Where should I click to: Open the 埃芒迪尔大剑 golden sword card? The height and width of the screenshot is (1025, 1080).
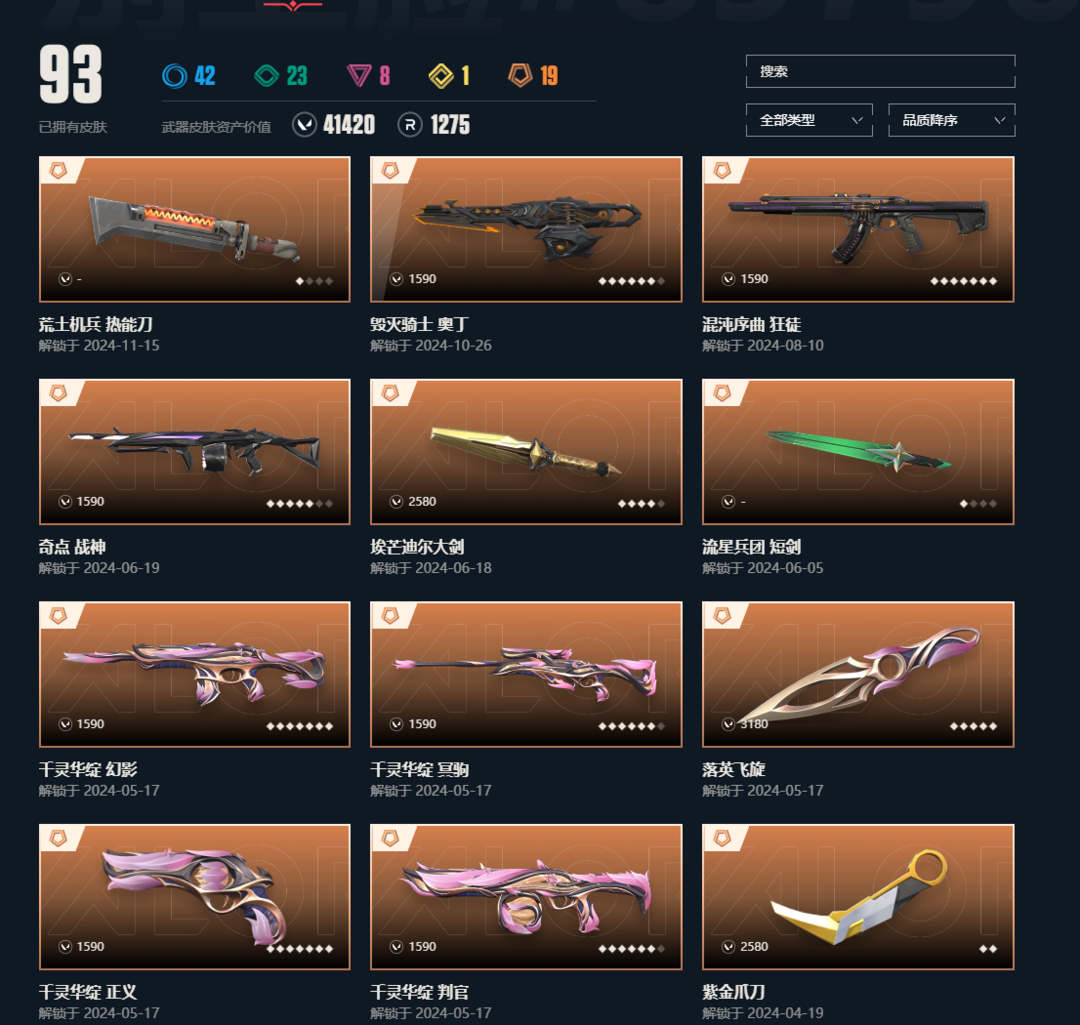point(526,452)
